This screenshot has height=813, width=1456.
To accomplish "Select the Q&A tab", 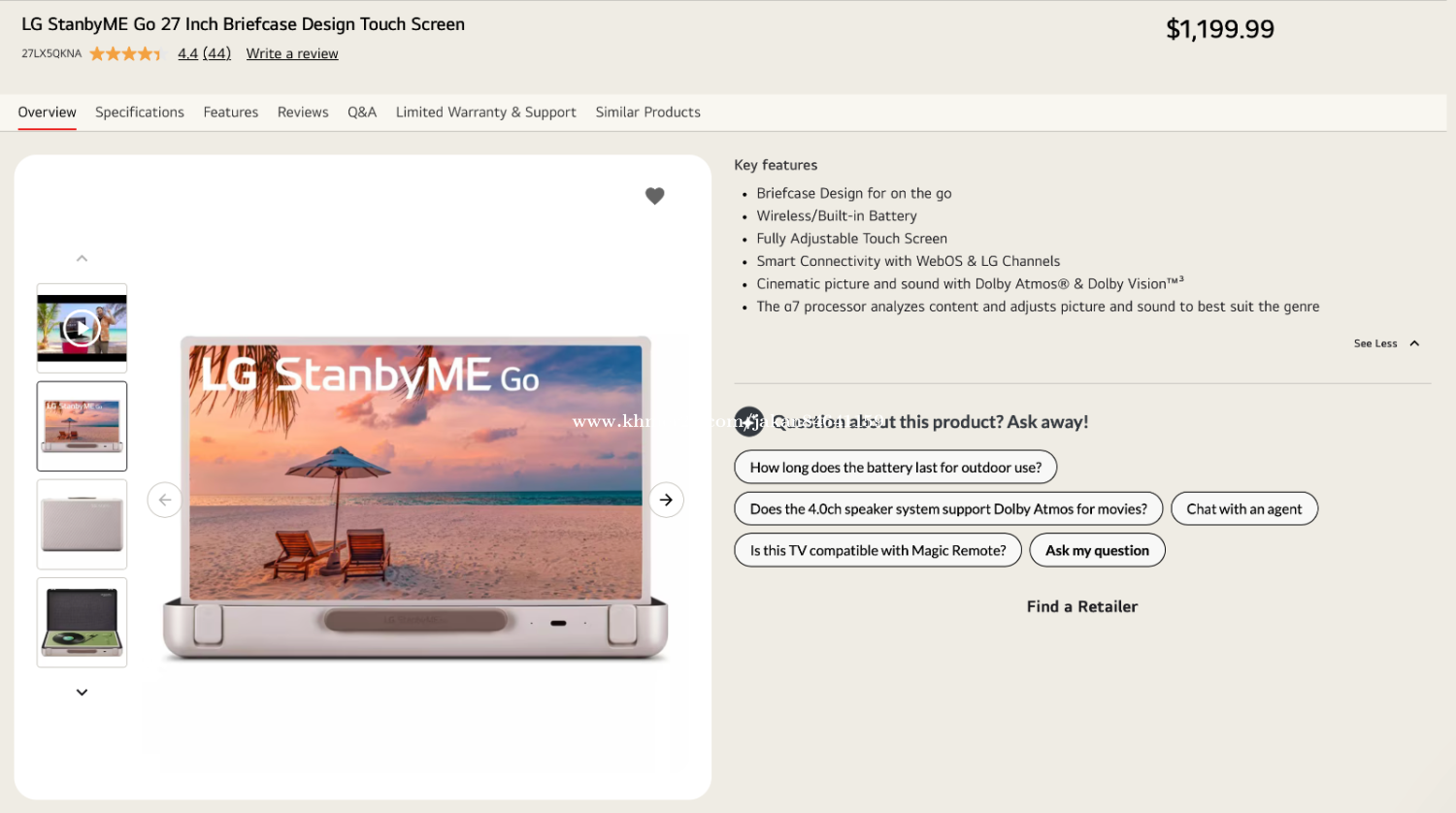I will click(x=362, y=113).
